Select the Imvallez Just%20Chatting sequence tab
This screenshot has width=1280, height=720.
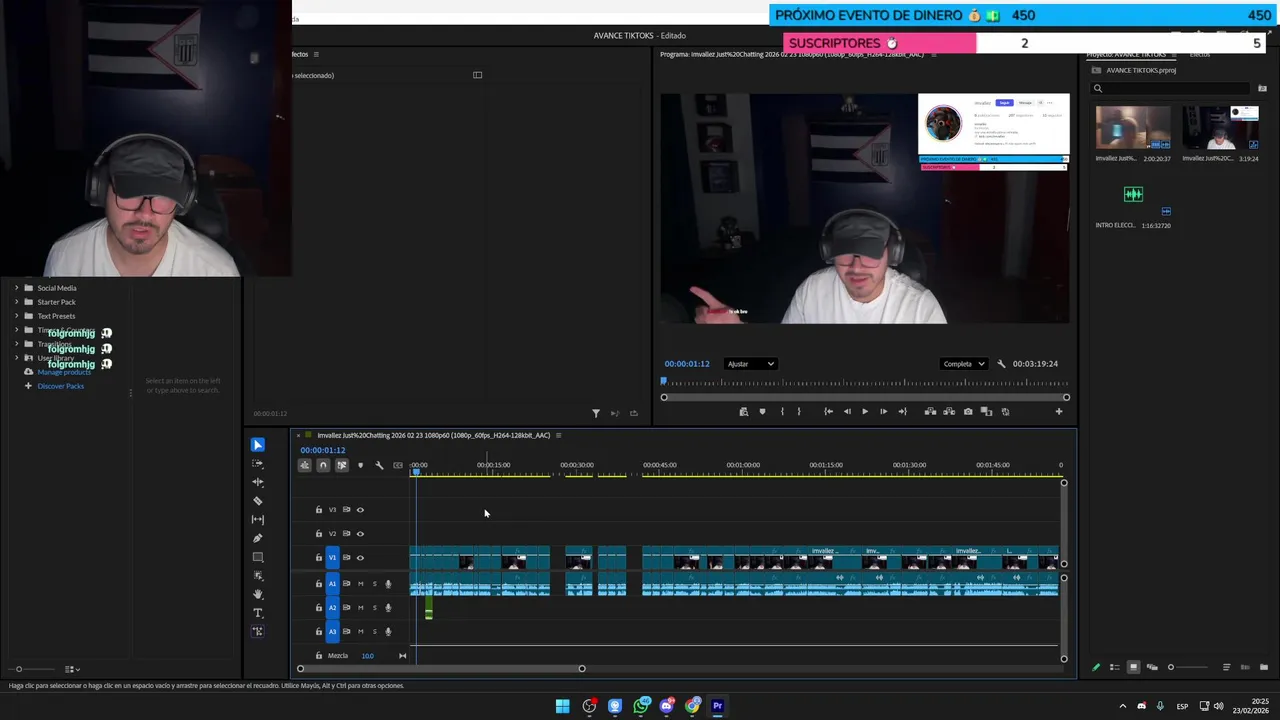[433, 435]
